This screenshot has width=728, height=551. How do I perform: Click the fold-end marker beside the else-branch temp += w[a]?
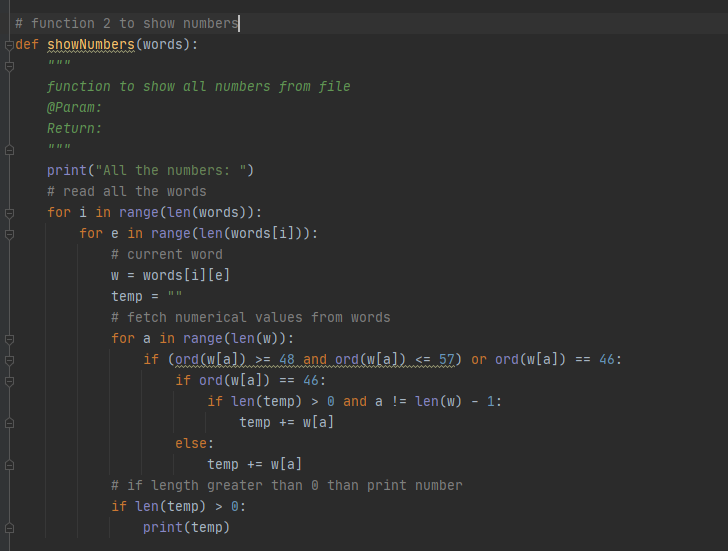pos(9,465)
